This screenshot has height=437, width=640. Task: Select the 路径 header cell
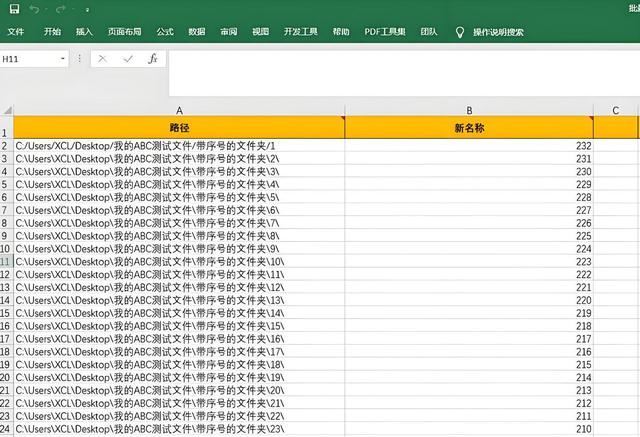pyautogui.click(x=178, y=128)
